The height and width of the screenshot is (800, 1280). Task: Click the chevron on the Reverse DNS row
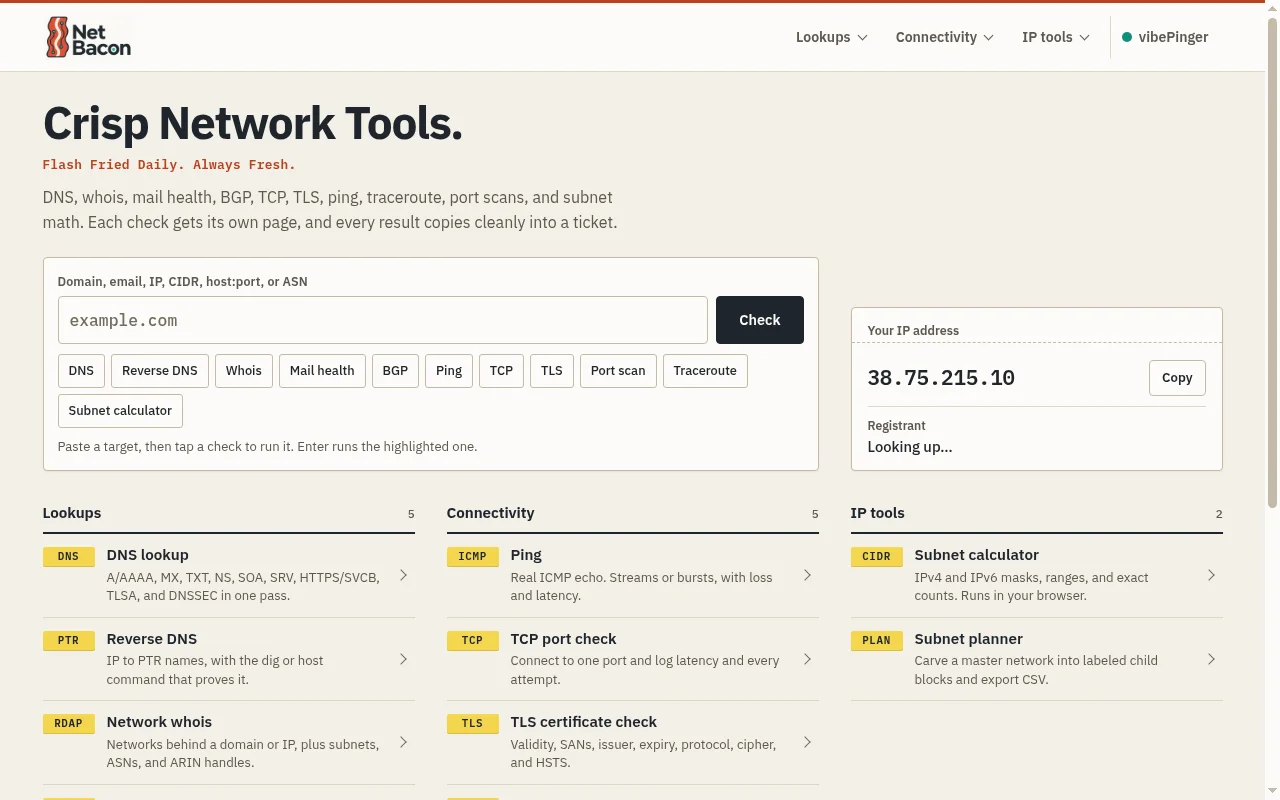[x=403, y=659]
